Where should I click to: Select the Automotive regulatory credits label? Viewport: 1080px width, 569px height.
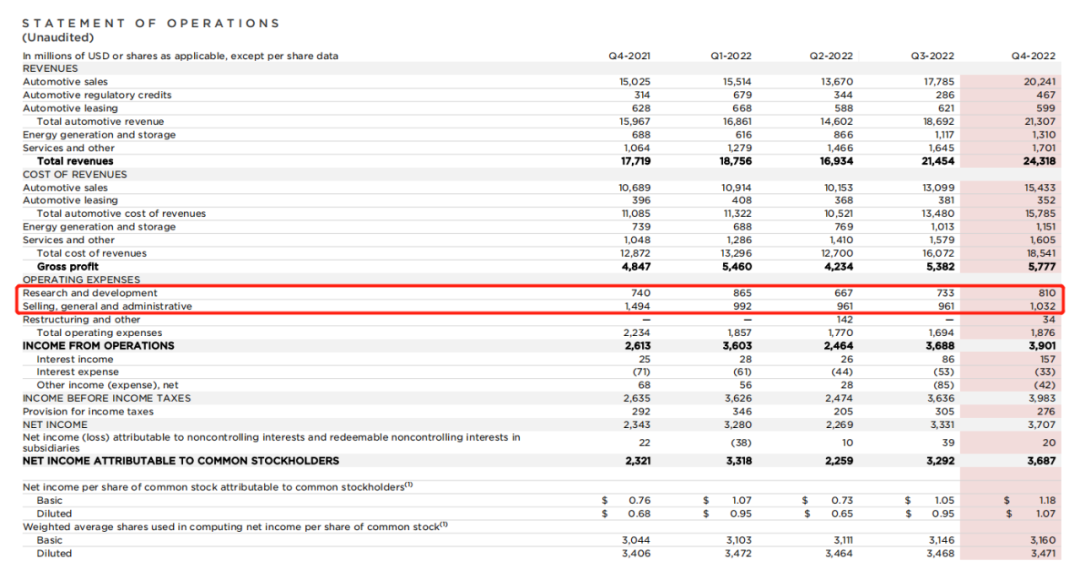[97, 95]
